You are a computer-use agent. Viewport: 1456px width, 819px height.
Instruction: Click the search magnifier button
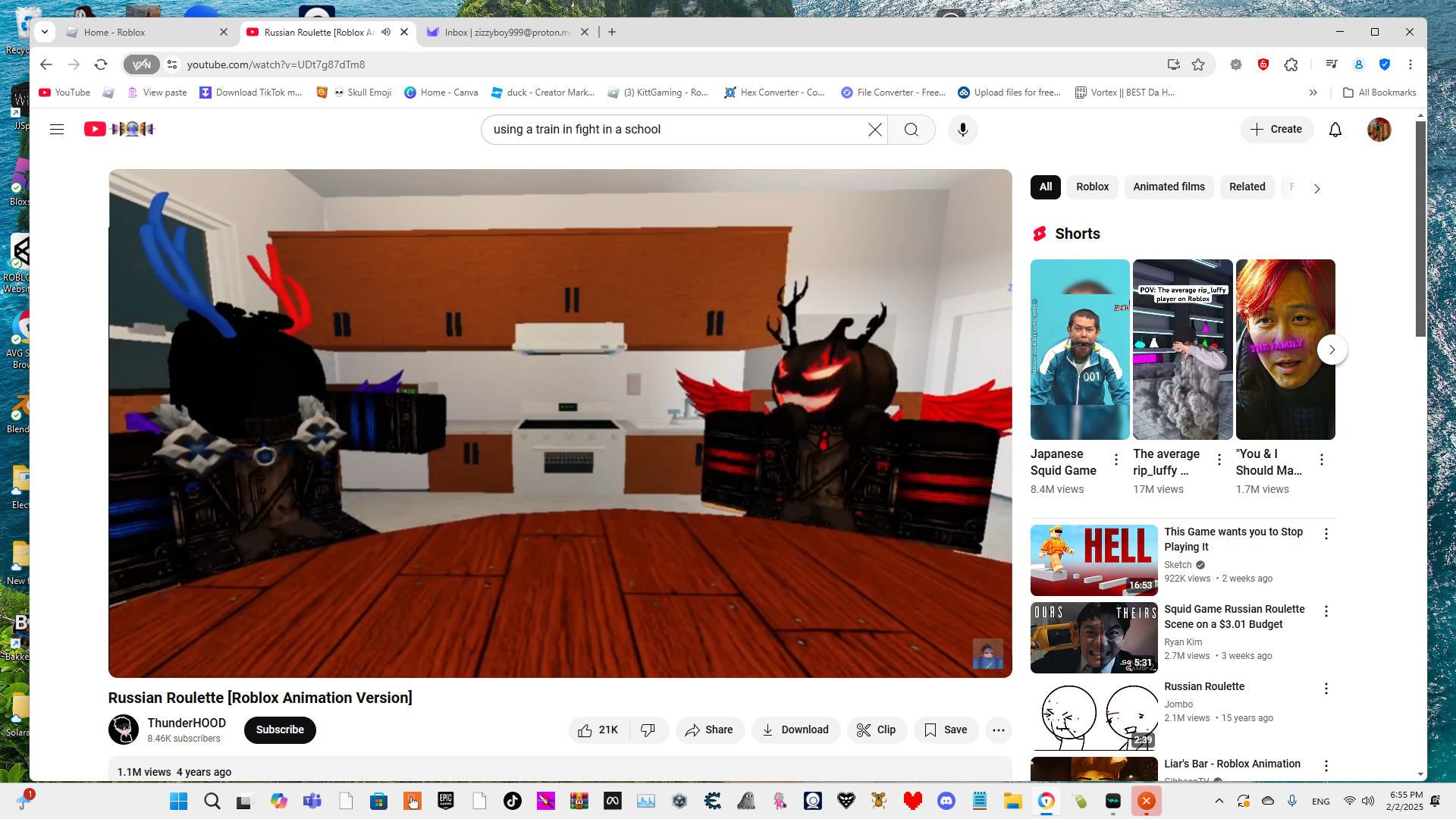tap(911, 130)
